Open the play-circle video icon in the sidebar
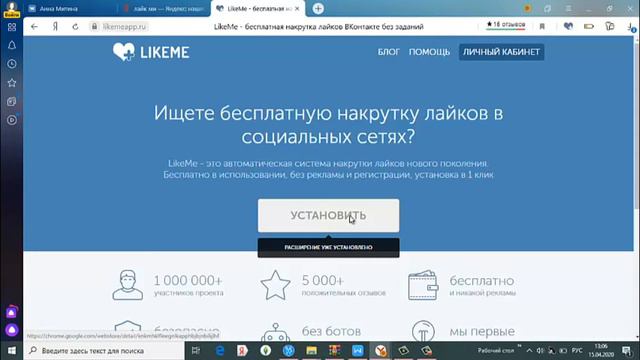The height and width of the screenshot is (360, 640). [x=12, y=120]
